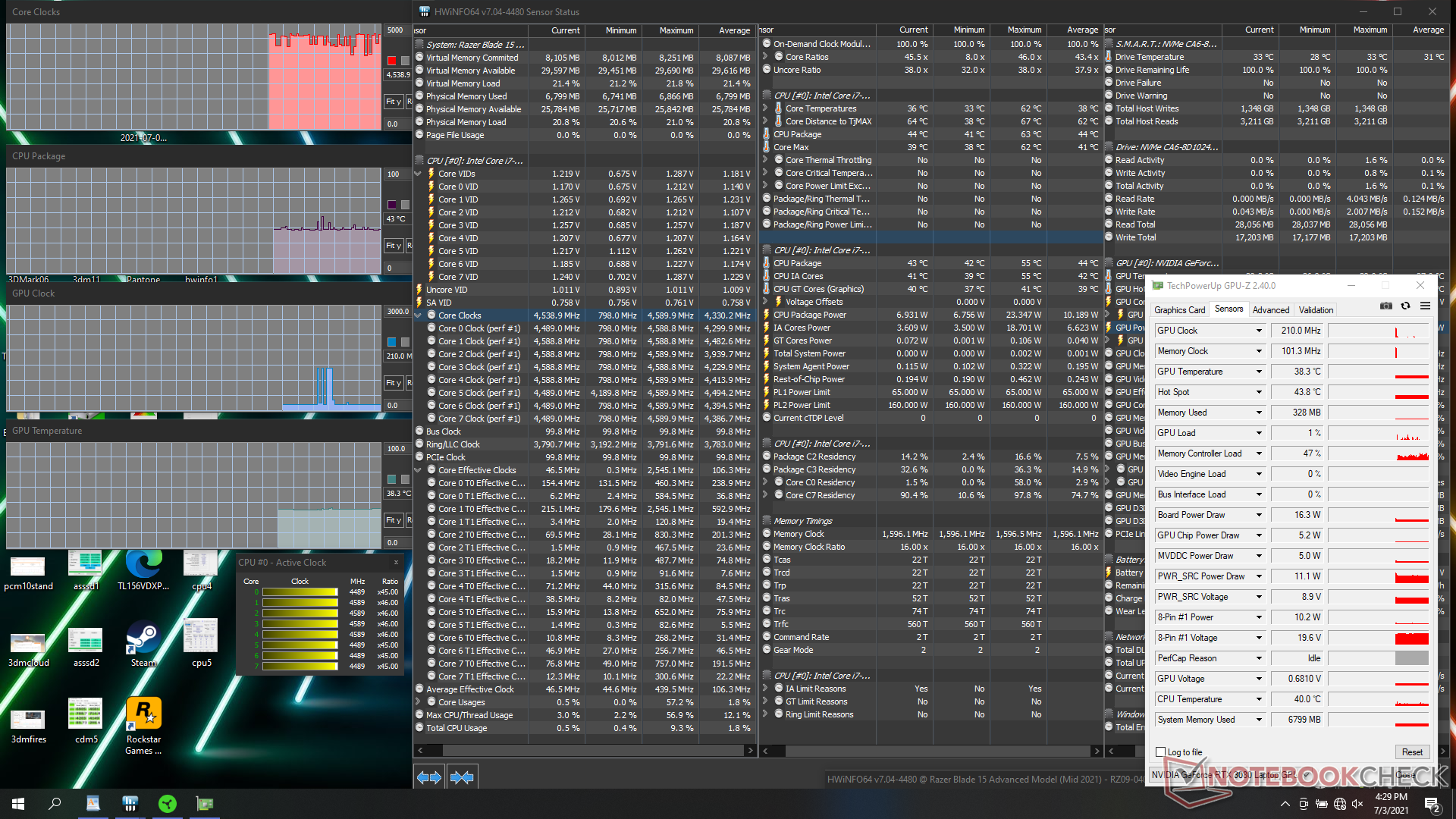
Task: Expand the Core Usages tree node
Action: 419,702
